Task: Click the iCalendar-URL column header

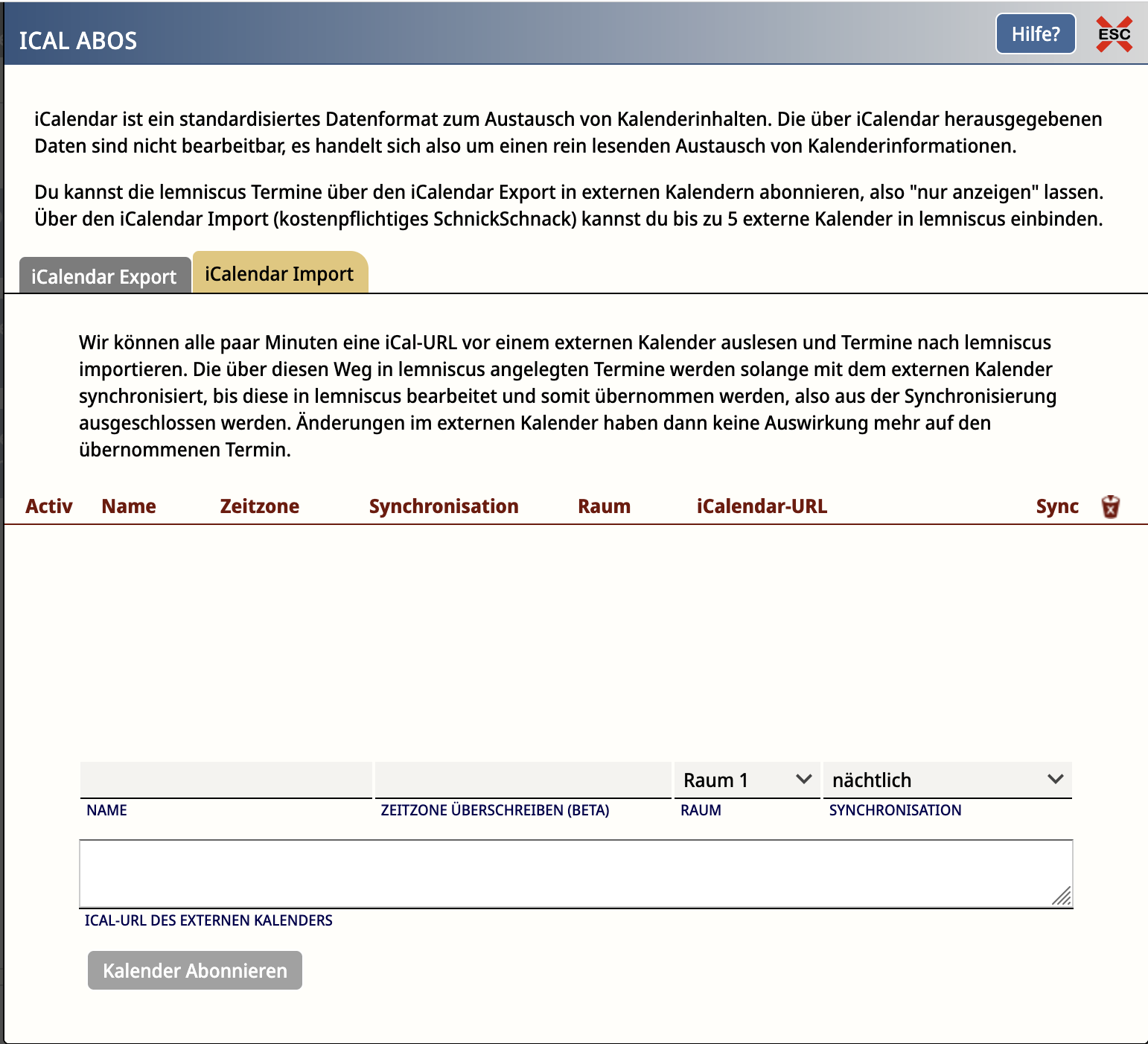Action: pyautogui.click(x=762, y=506)
